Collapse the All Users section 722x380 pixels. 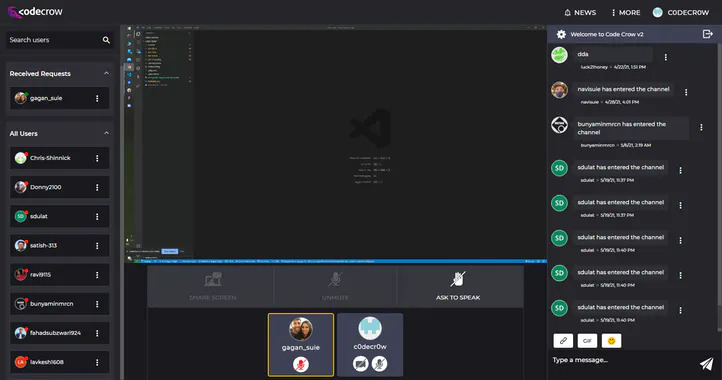[106, 133]
